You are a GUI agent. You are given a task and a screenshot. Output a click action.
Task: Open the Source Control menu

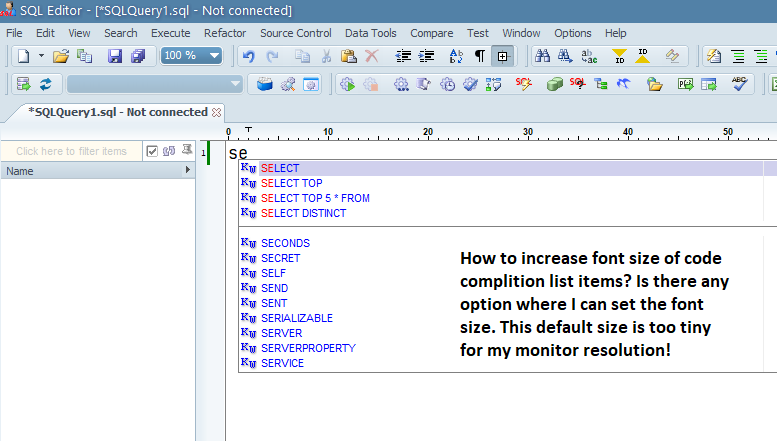tap(296, 33)
